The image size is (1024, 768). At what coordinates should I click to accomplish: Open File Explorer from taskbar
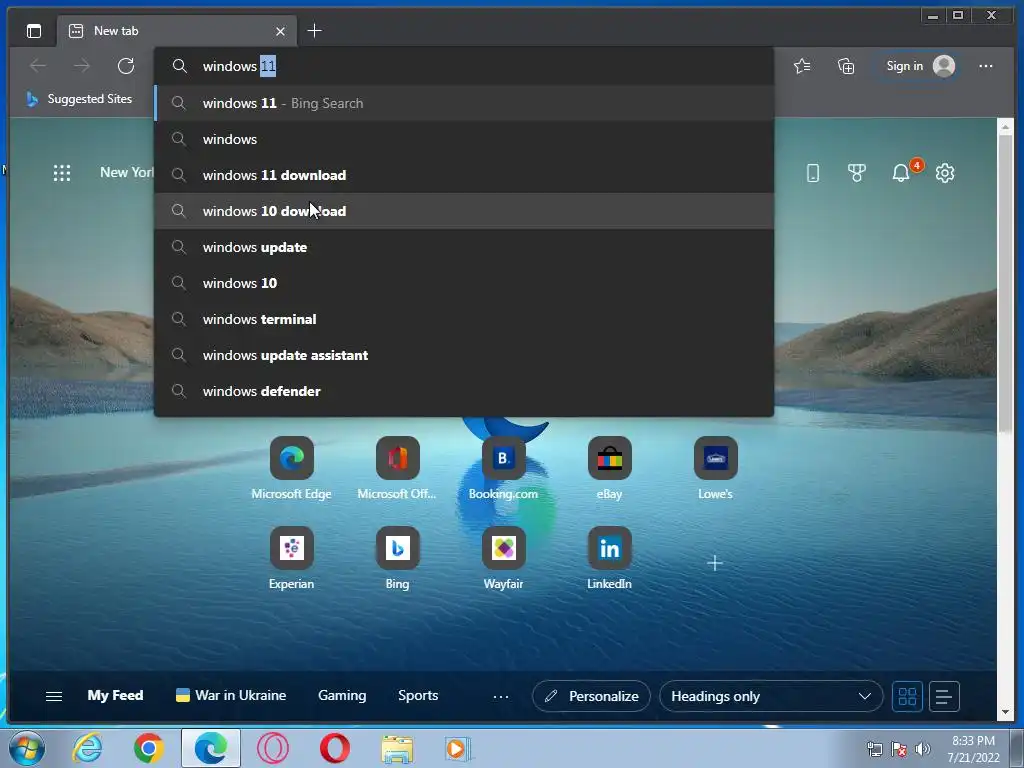397,748
